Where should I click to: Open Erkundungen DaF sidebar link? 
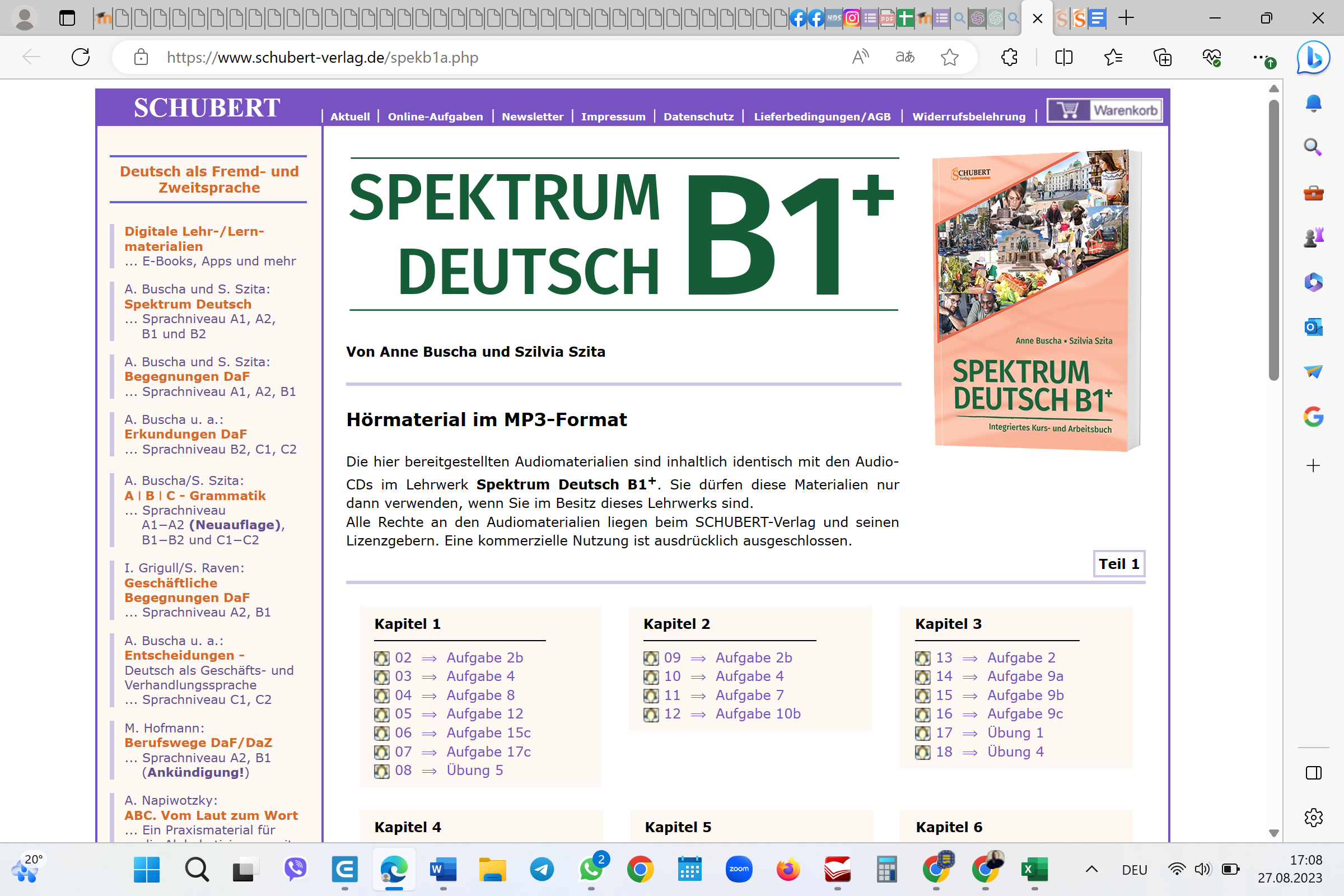186,435
